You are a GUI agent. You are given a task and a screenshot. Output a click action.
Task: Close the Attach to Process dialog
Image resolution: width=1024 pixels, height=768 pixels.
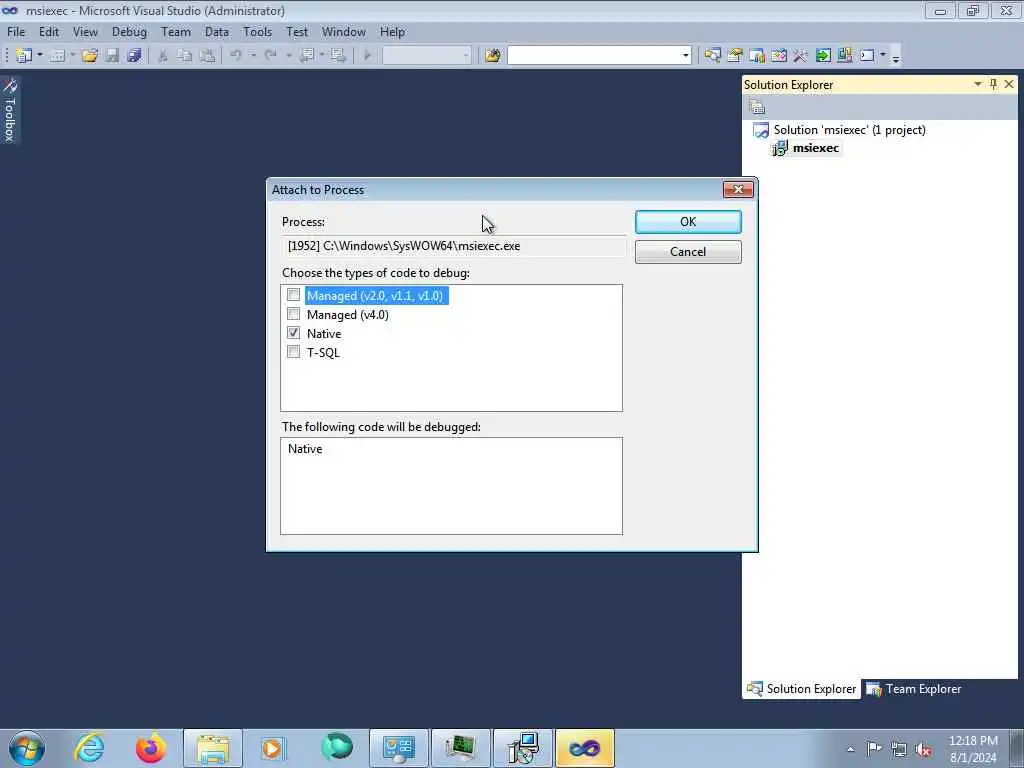(x=738, y=189)
